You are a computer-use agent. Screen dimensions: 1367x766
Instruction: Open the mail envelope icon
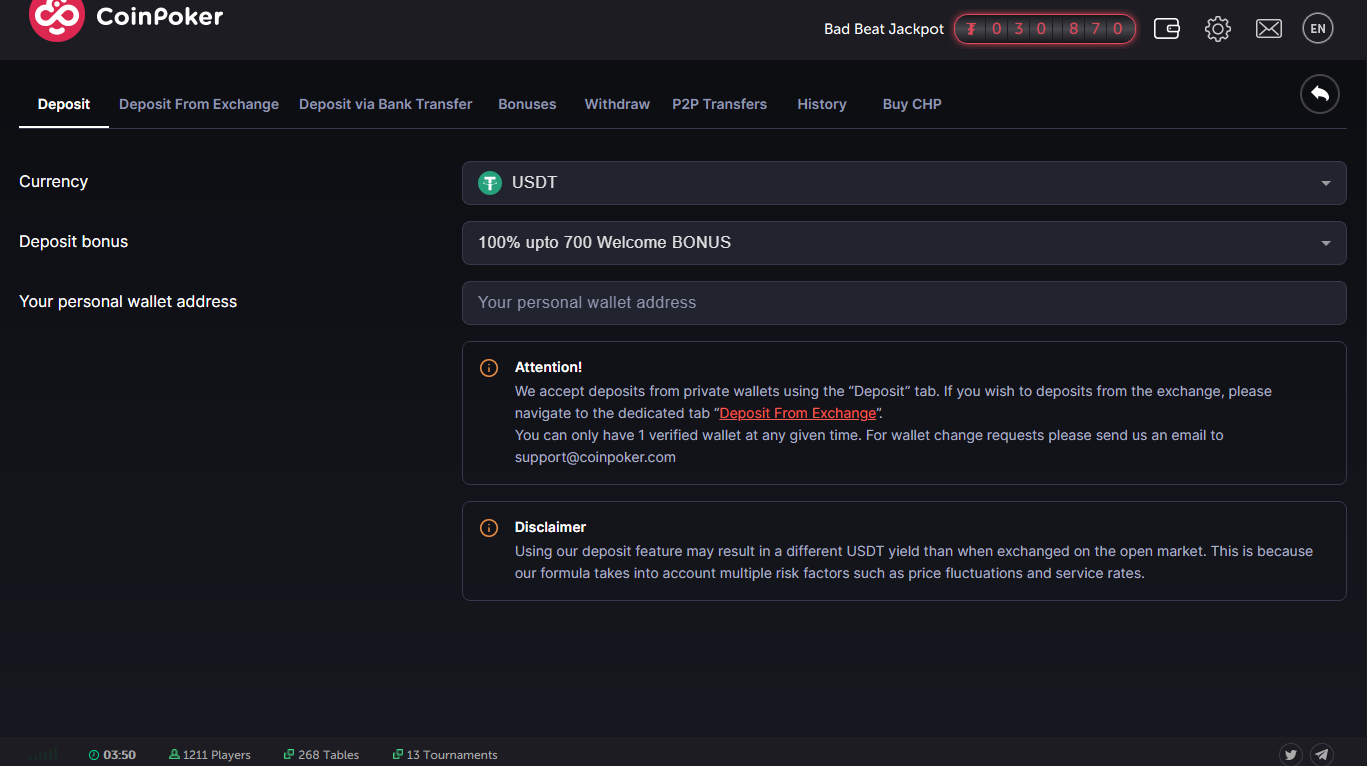[x=1269, y=29]
